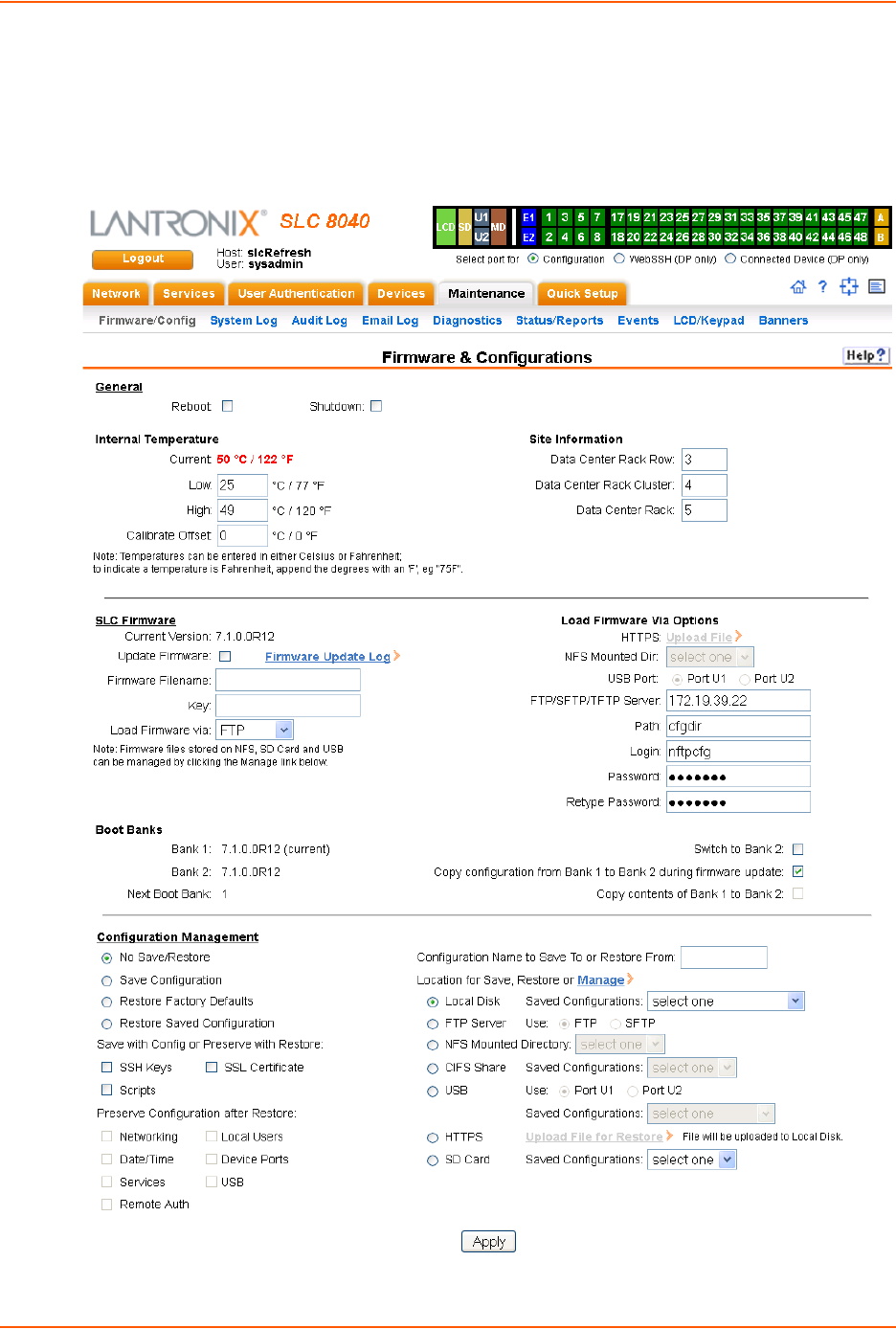This screenshot has height=1329, width=896.
Task: Open the User Authentication tab
Action: [296, 294]
